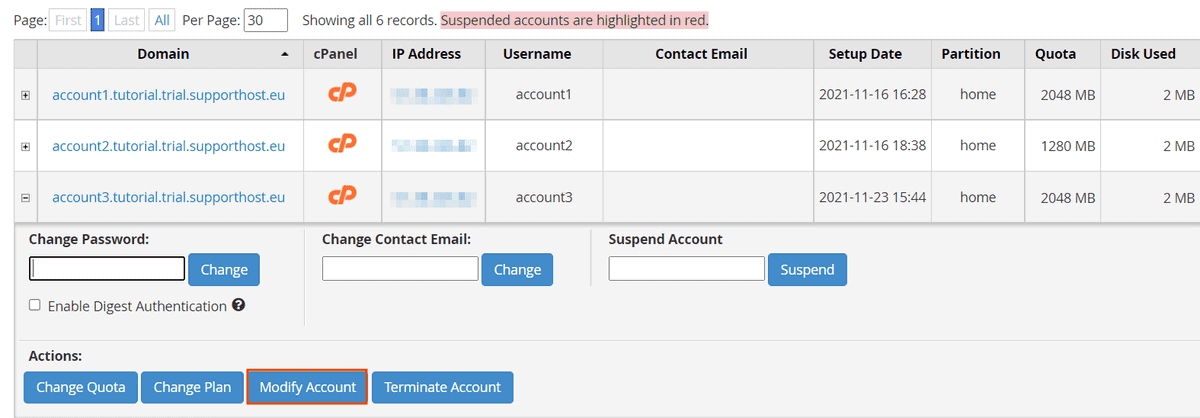Open cPanel icon for account3

tap(342, 197)
